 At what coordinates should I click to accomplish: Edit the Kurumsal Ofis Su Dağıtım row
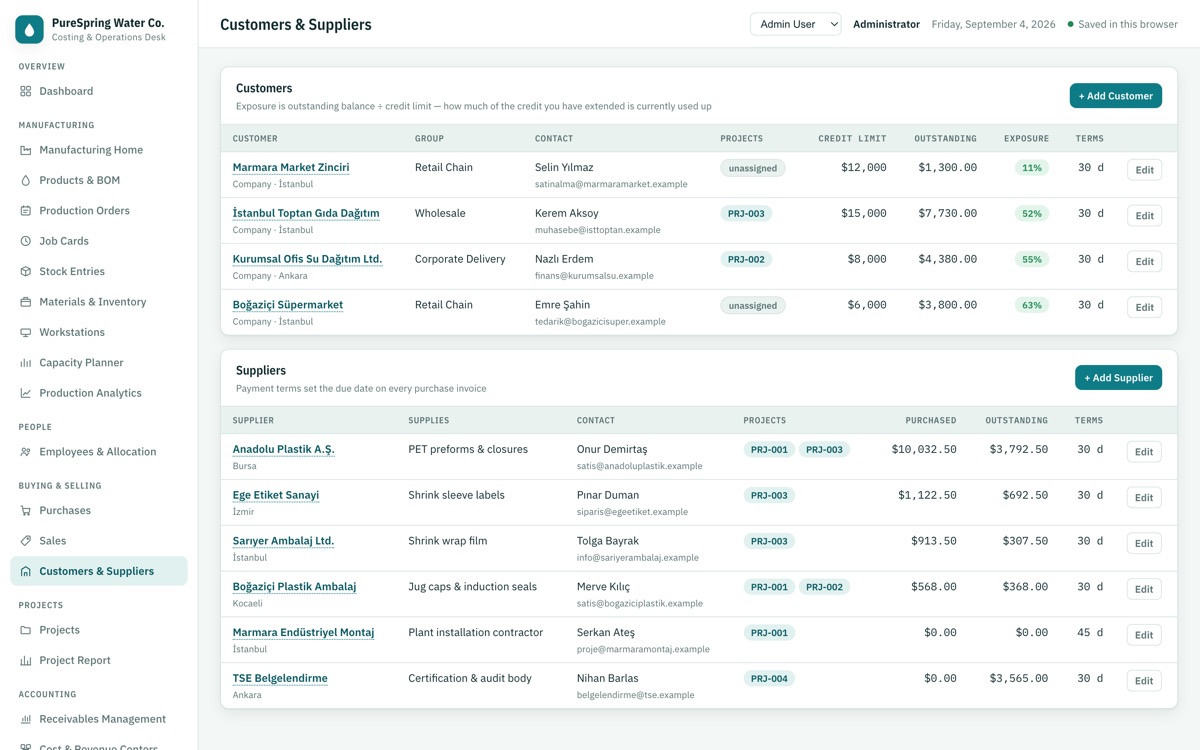pyautogui.click(x=1144, y=261)
